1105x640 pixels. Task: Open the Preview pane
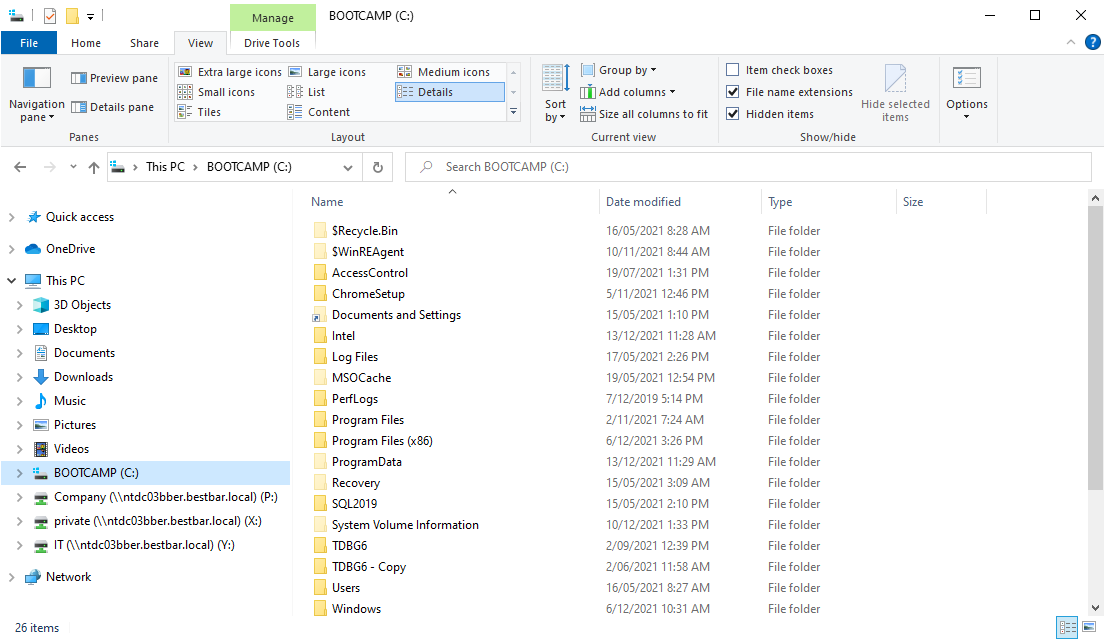[x=113, y=77]
